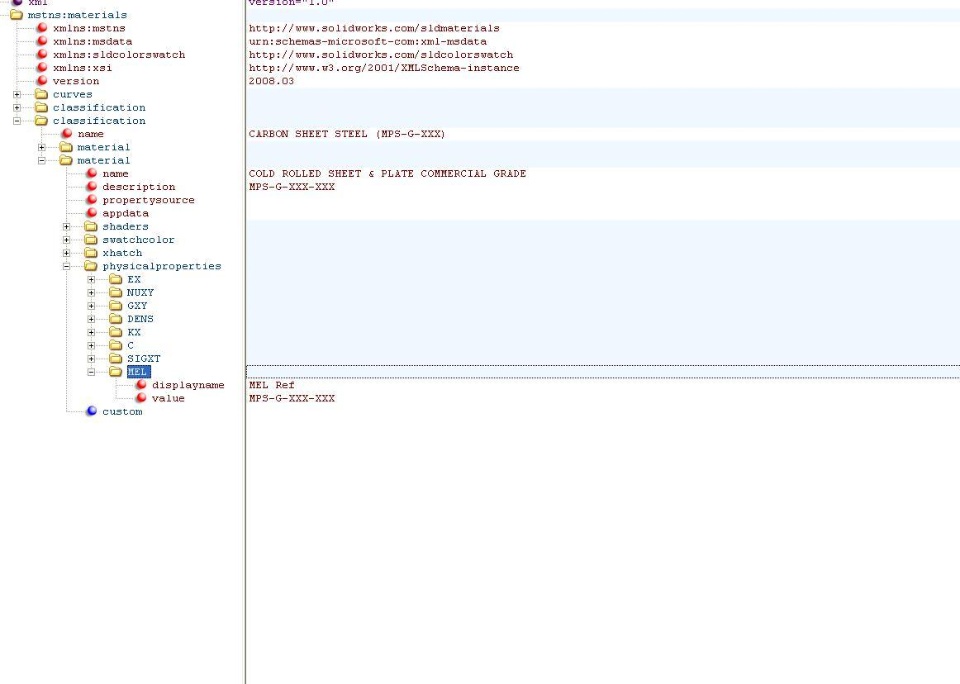Select the name node beside CARBON SHEET STEEL

[91, 134]
